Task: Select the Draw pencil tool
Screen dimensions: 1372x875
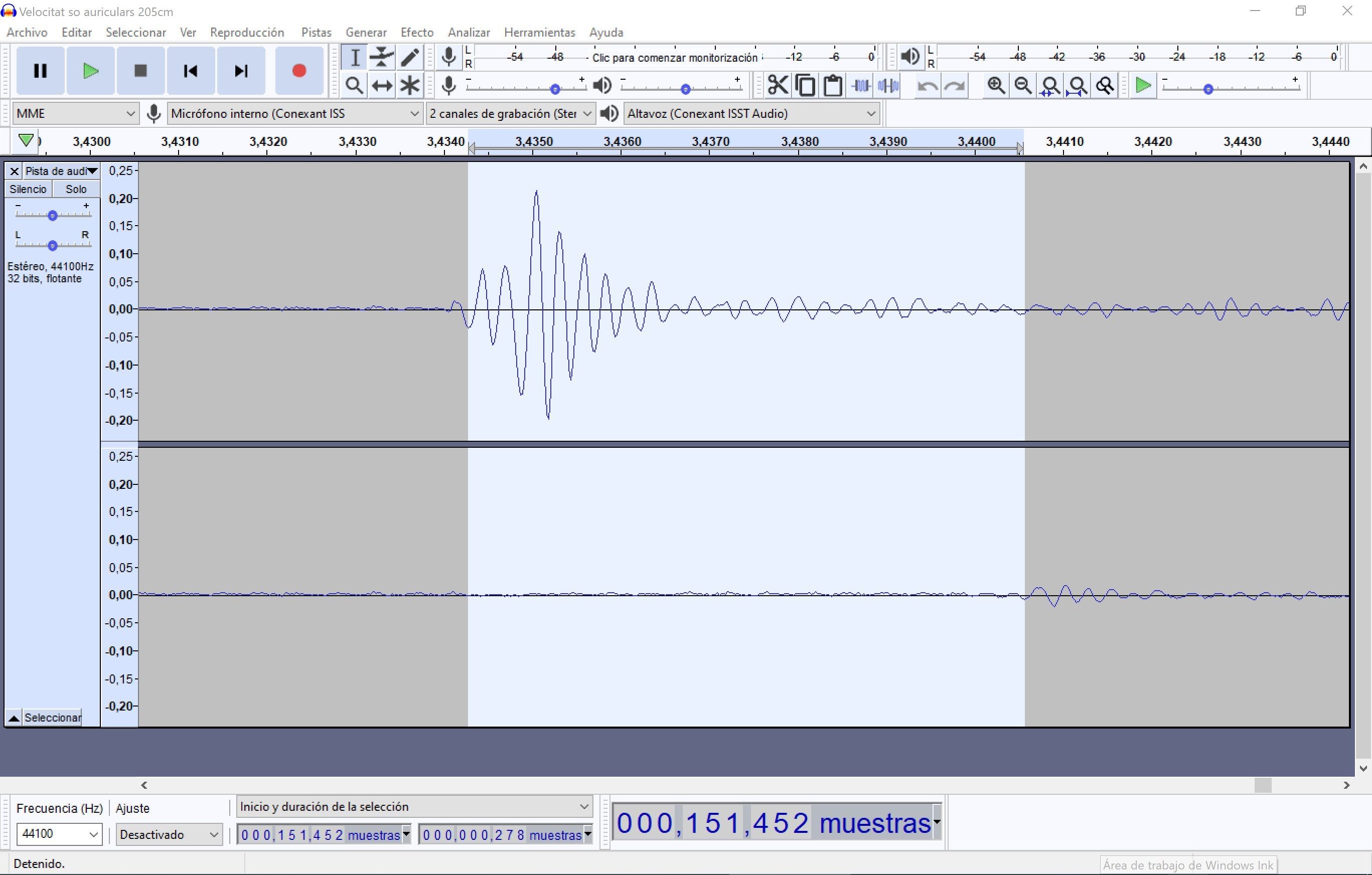Action: pyautogui.click(x=409, y=57)
